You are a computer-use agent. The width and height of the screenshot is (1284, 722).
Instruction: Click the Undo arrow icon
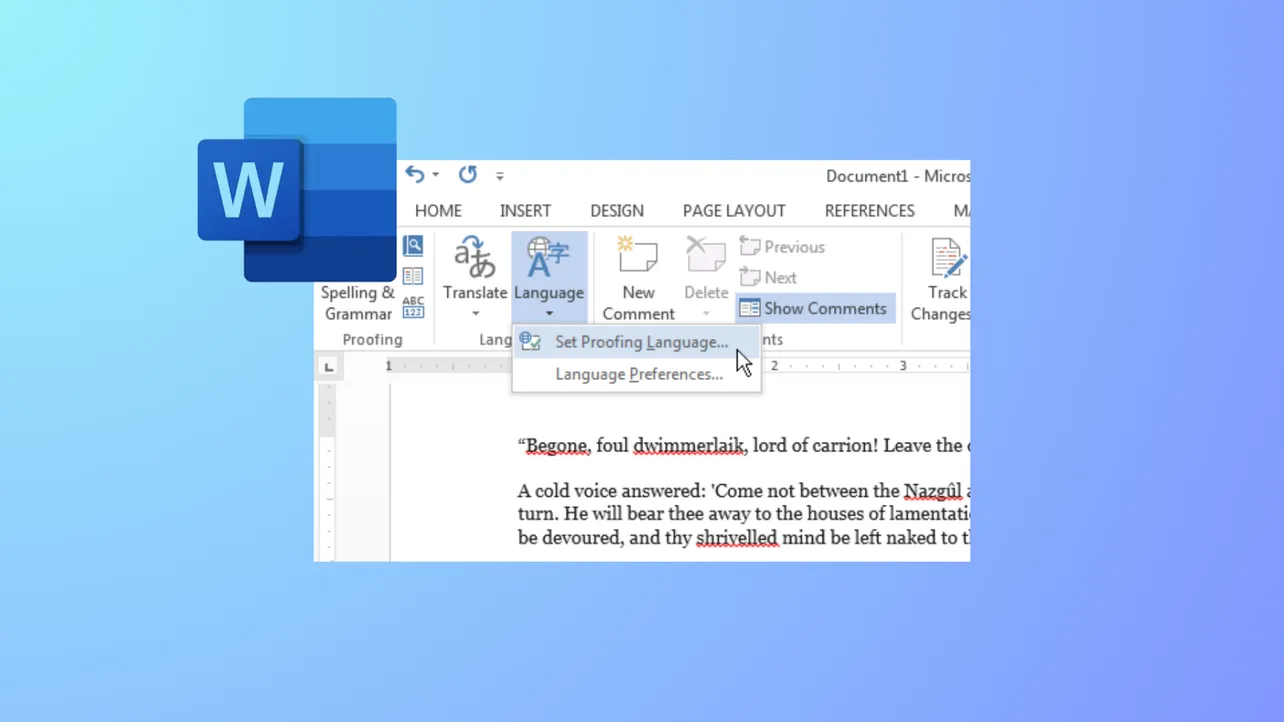(414, 174)
